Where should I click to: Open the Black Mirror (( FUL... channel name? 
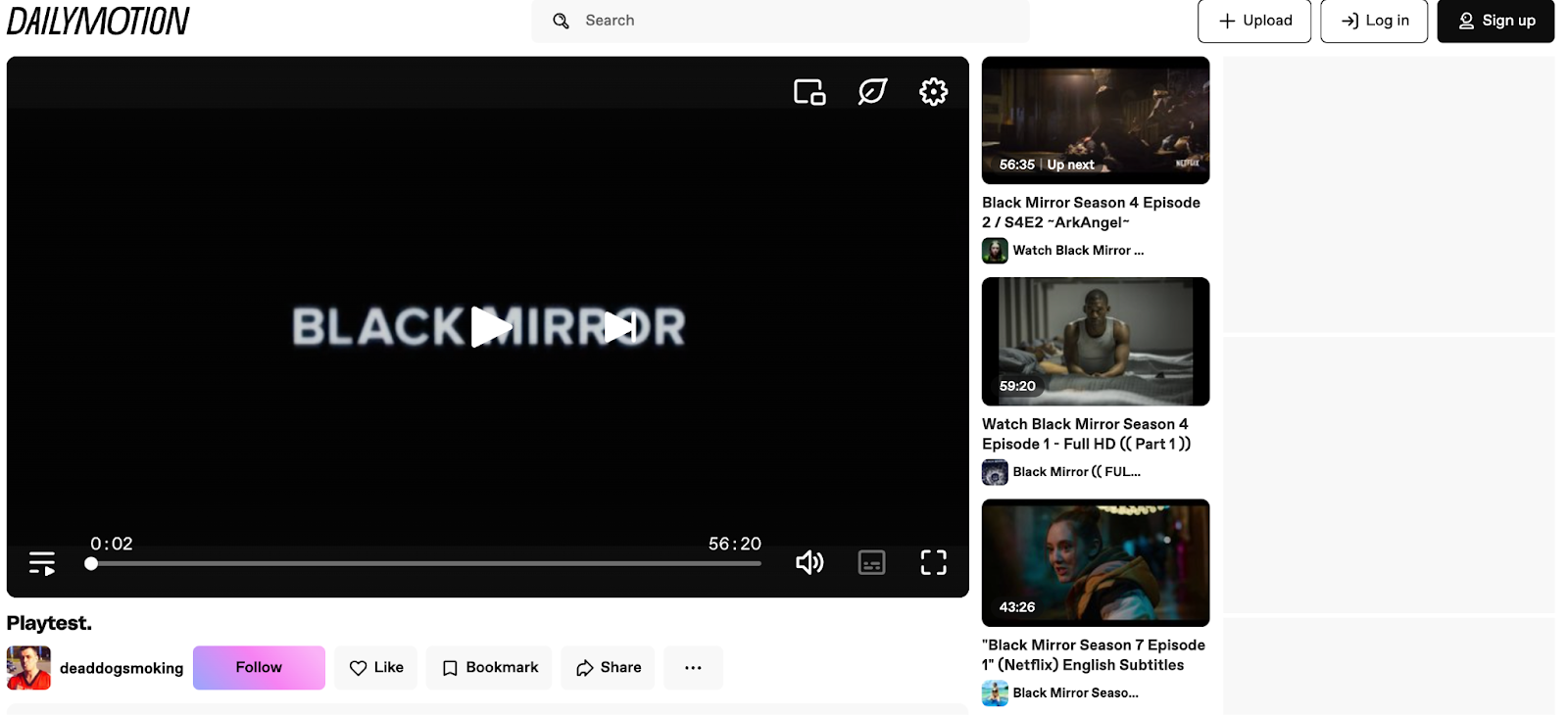click(1077, 472)
